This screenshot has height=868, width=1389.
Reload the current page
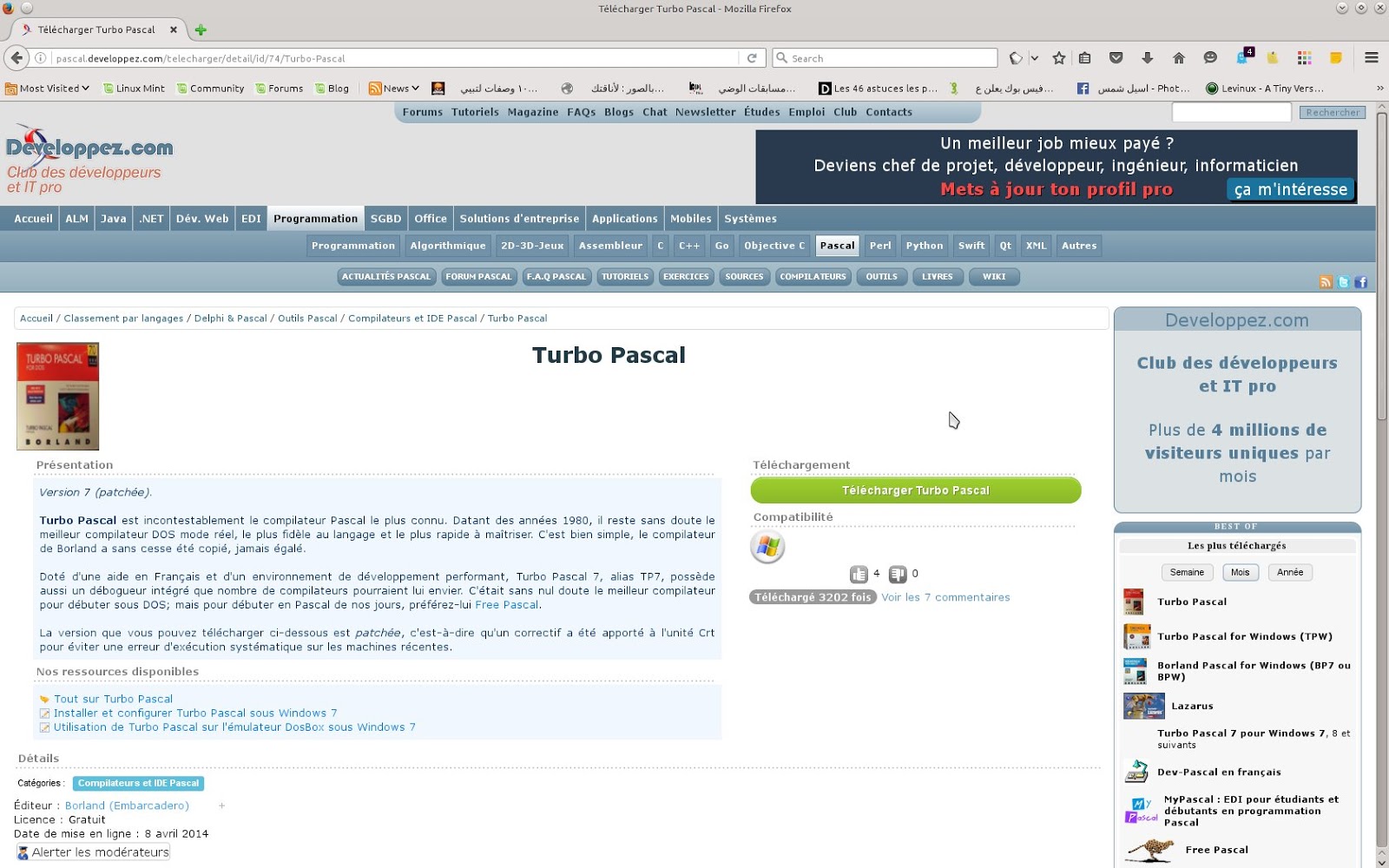click(x=752, y=58)
